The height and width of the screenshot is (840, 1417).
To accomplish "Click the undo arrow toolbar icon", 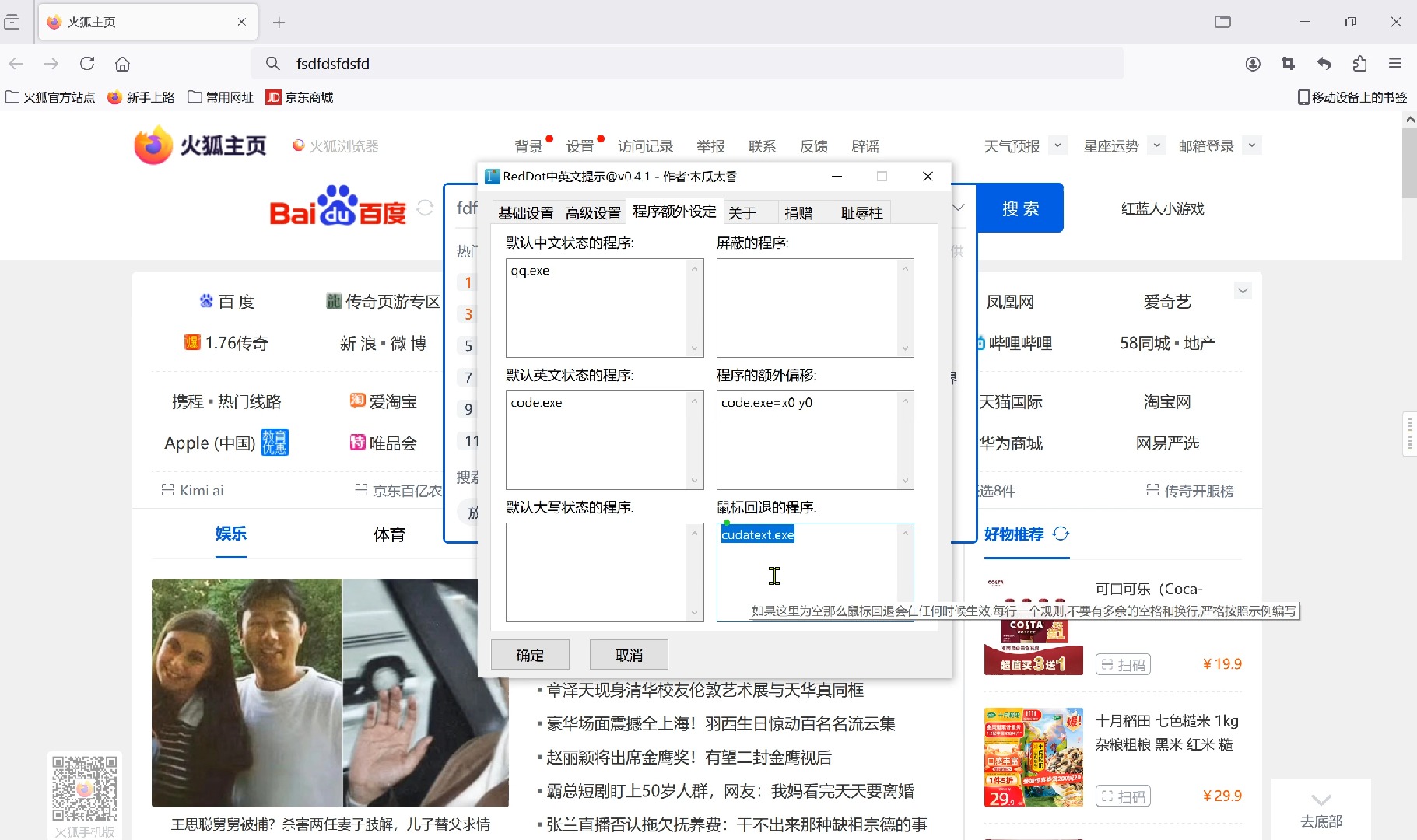I will (x=1324, y=64).
